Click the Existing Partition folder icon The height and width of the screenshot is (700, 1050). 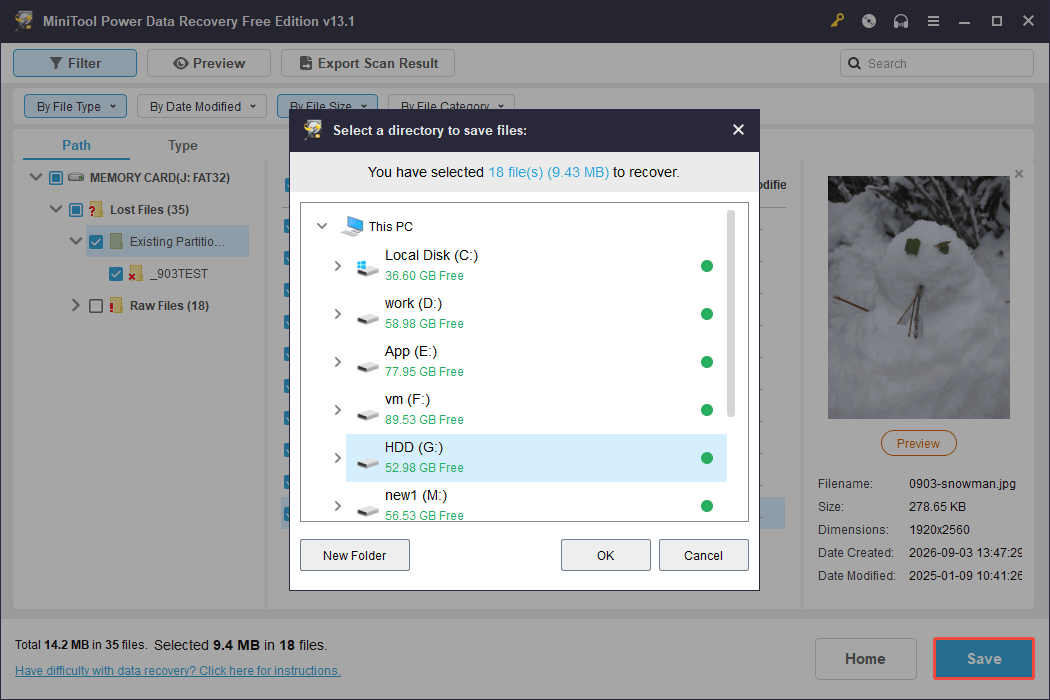click(116, 241)
